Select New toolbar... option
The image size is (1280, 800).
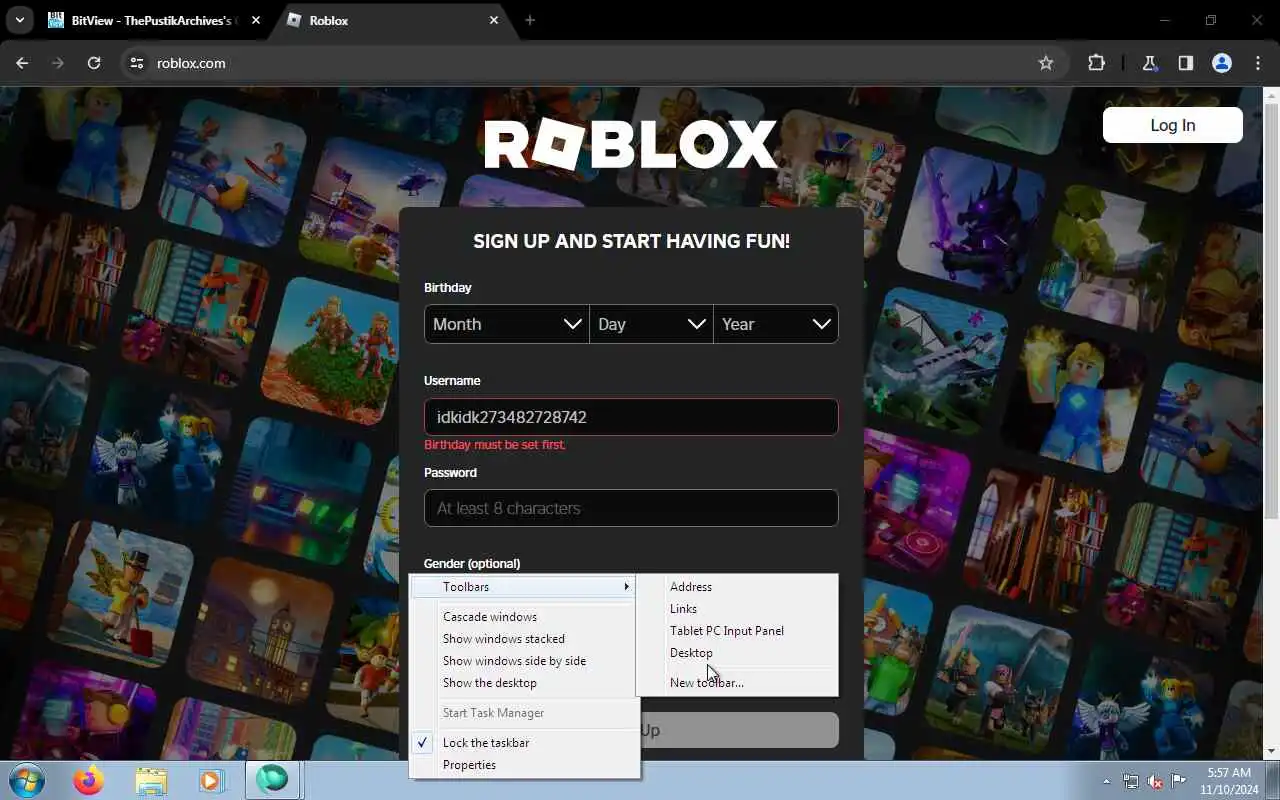click(x=737, y=683)
